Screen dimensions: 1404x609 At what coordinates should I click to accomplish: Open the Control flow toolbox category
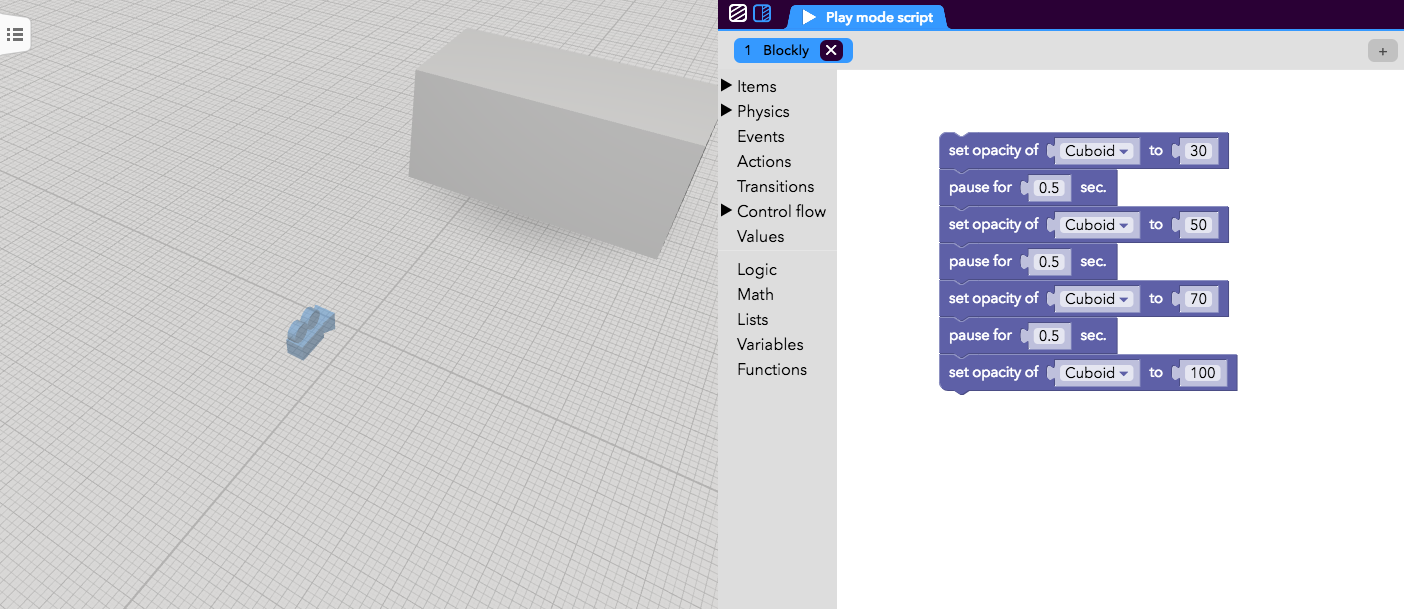coord(781,211)
